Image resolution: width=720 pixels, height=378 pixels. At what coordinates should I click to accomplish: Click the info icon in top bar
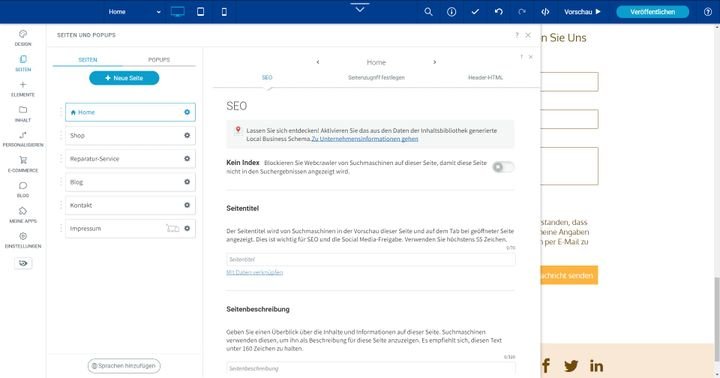click(x=451, y=12)
